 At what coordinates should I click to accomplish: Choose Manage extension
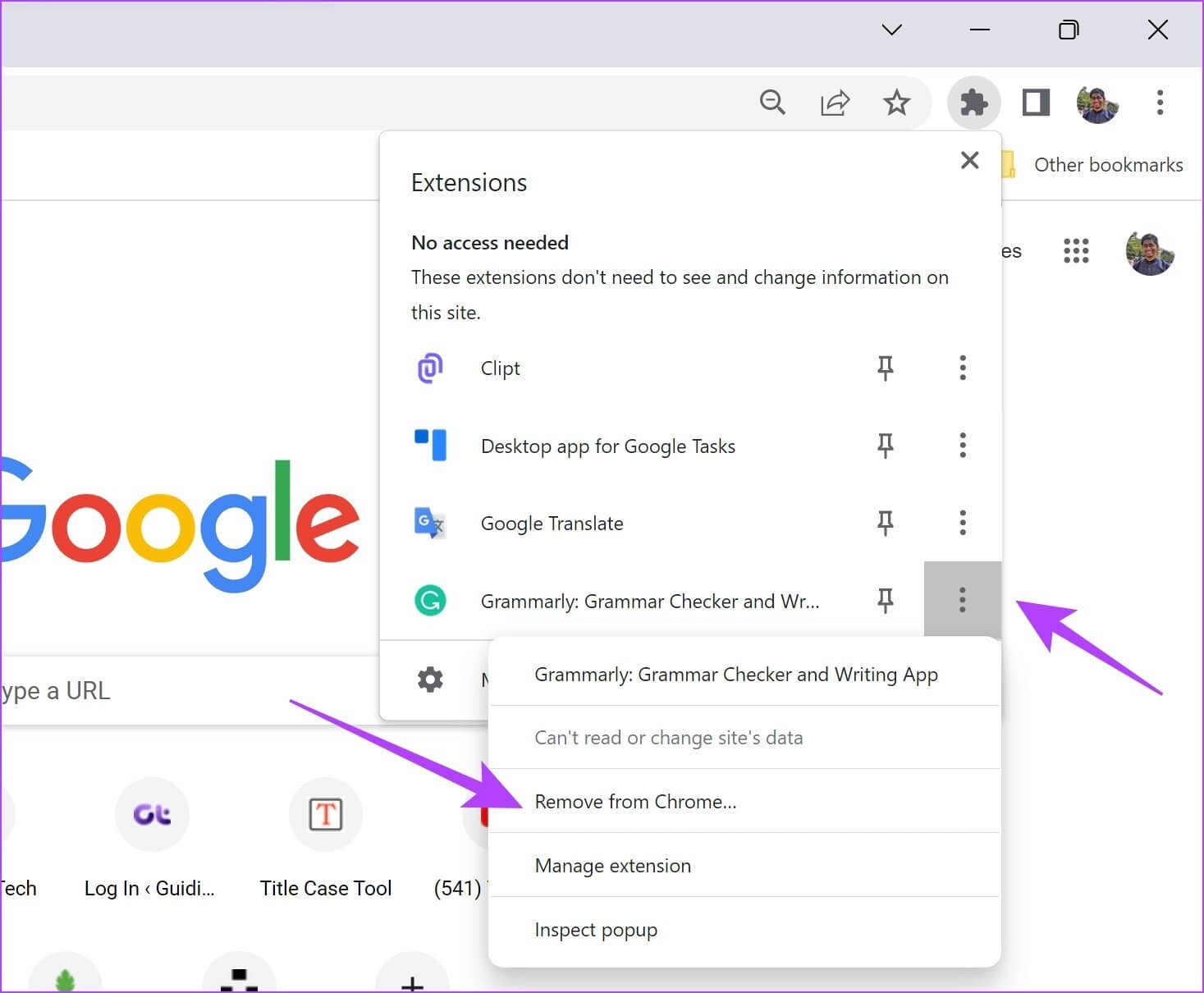pyautogui.click(x=744, y=866)
